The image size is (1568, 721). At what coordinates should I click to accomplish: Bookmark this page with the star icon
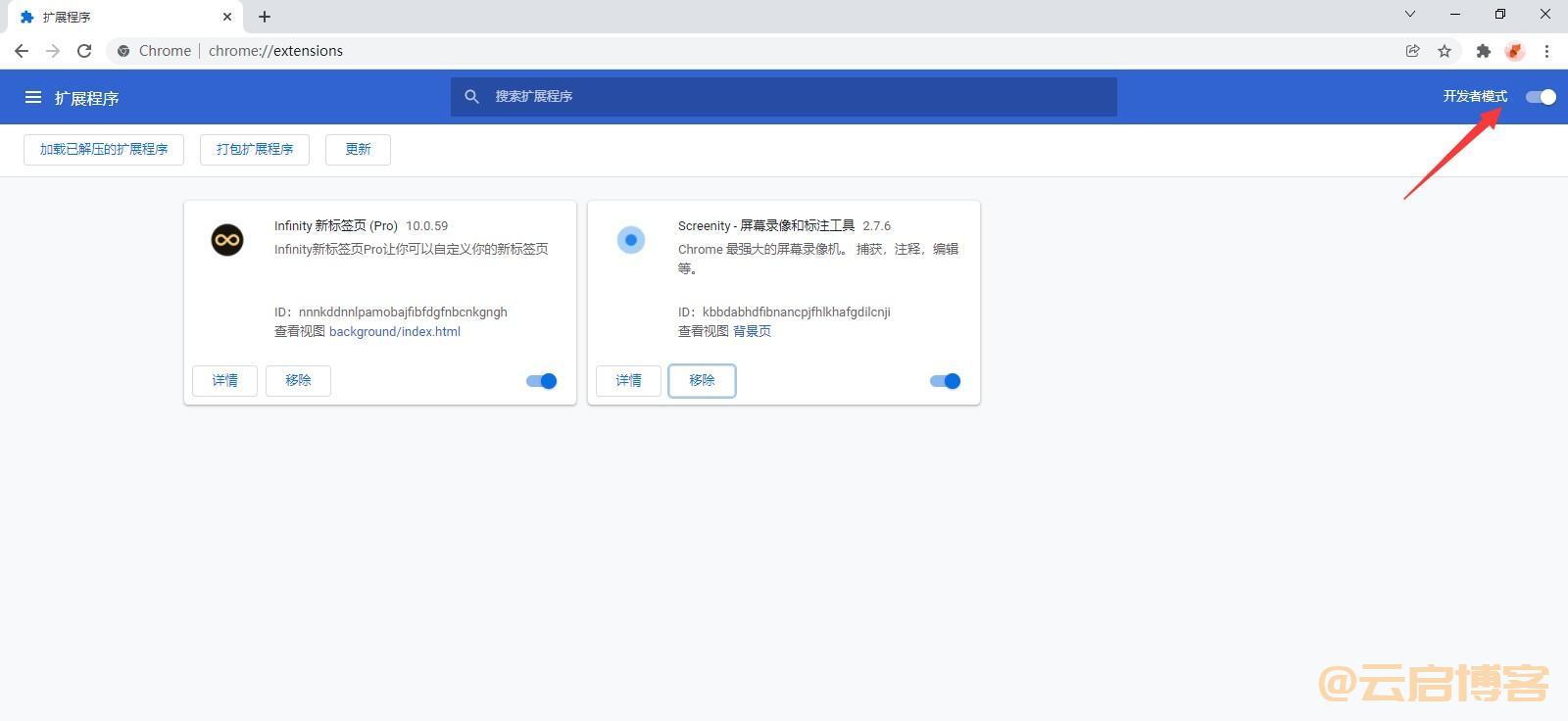point(1445,51)
